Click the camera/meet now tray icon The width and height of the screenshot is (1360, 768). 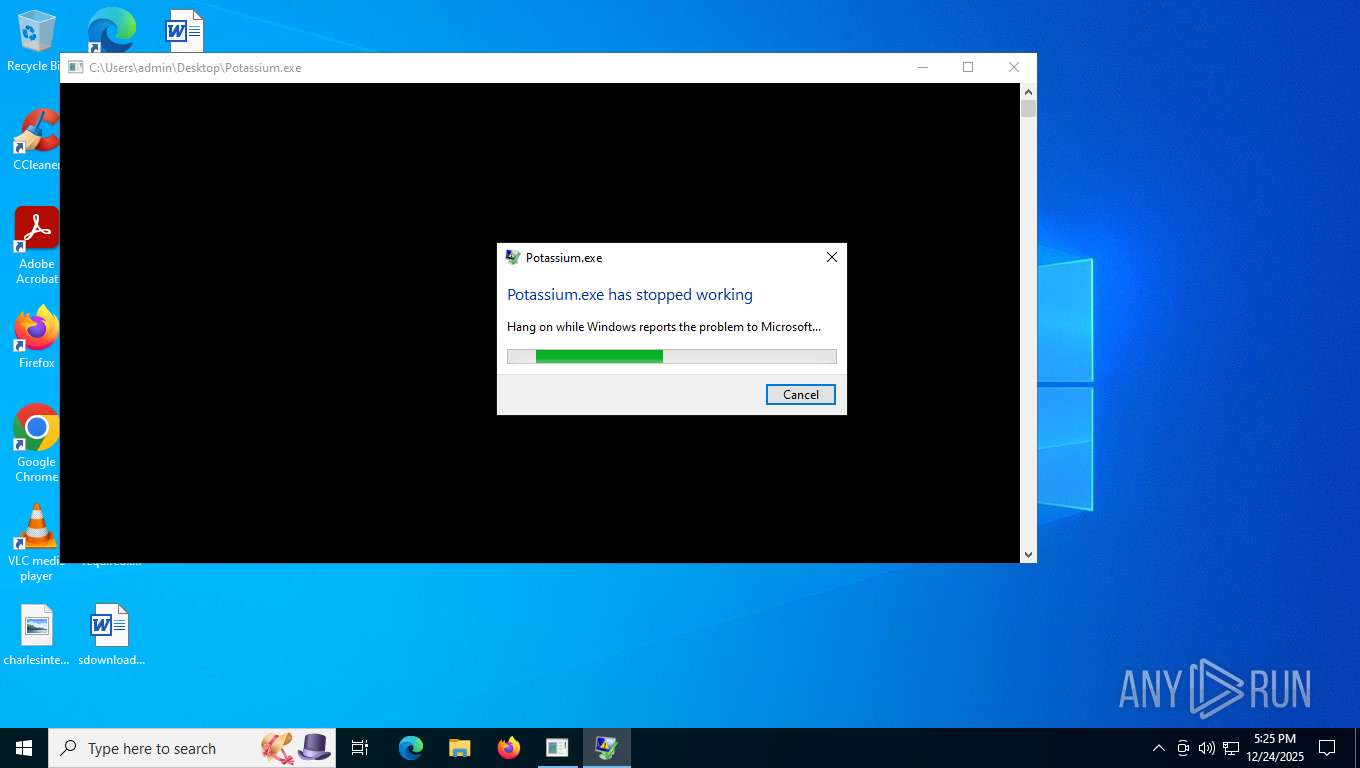1183,748
